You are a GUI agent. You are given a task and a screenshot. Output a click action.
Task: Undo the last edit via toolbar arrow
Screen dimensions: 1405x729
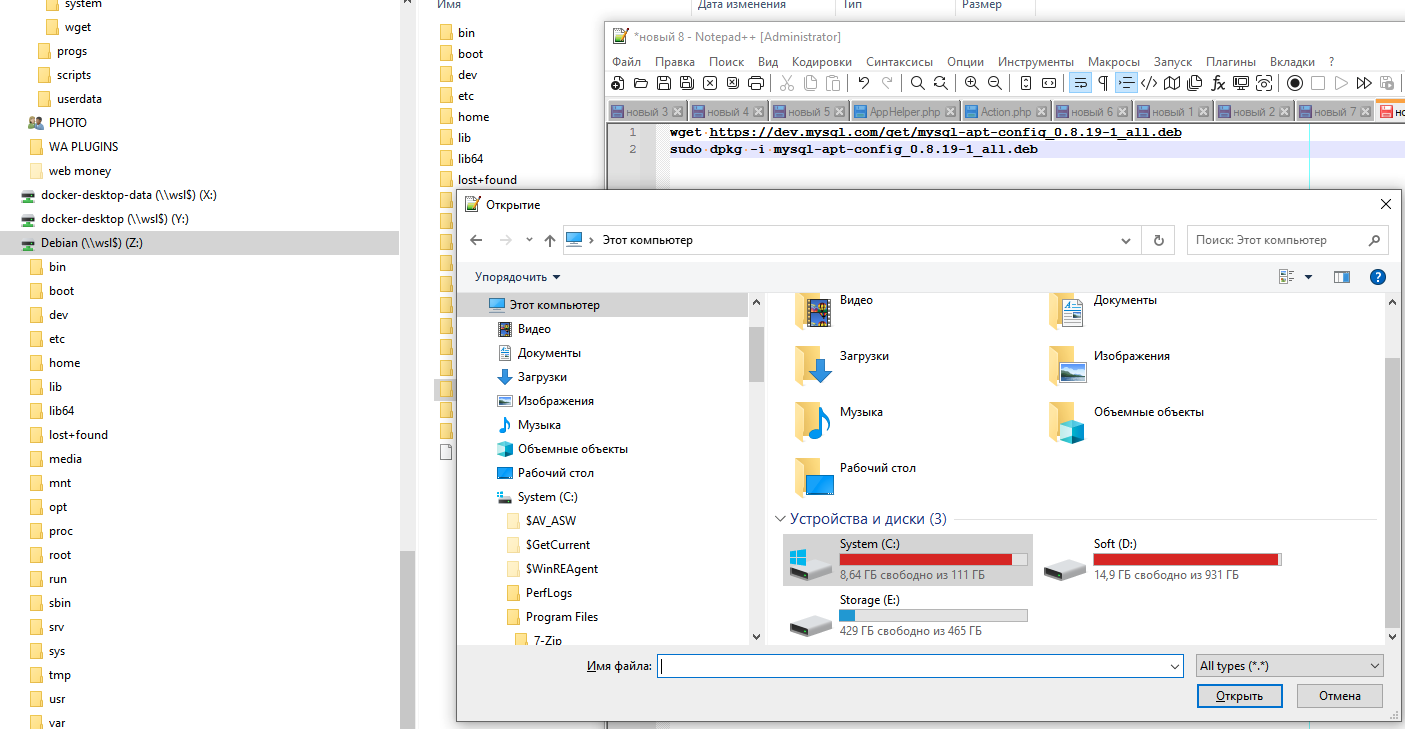pyautogui.click(x=864, y=83)
